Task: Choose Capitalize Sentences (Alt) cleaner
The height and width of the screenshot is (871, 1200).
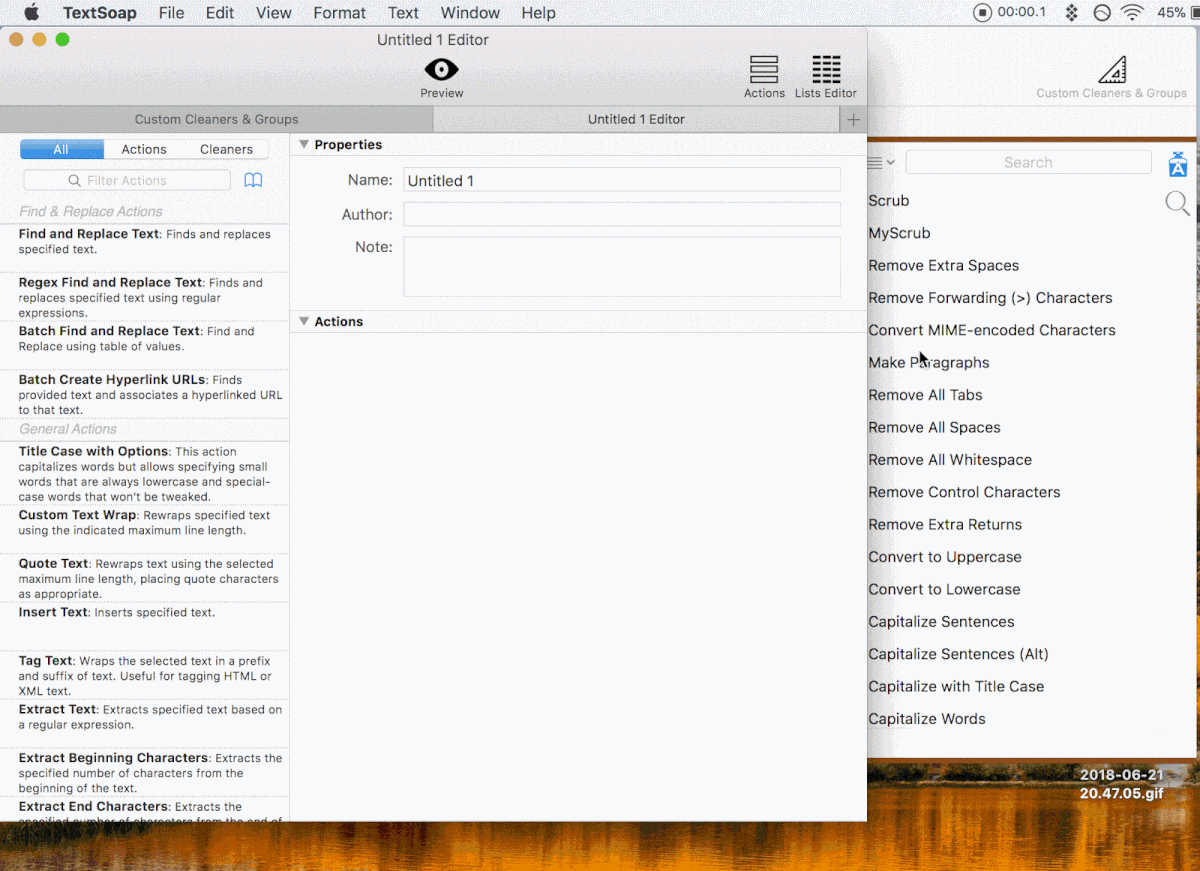Action: click(x=958, y=654)
